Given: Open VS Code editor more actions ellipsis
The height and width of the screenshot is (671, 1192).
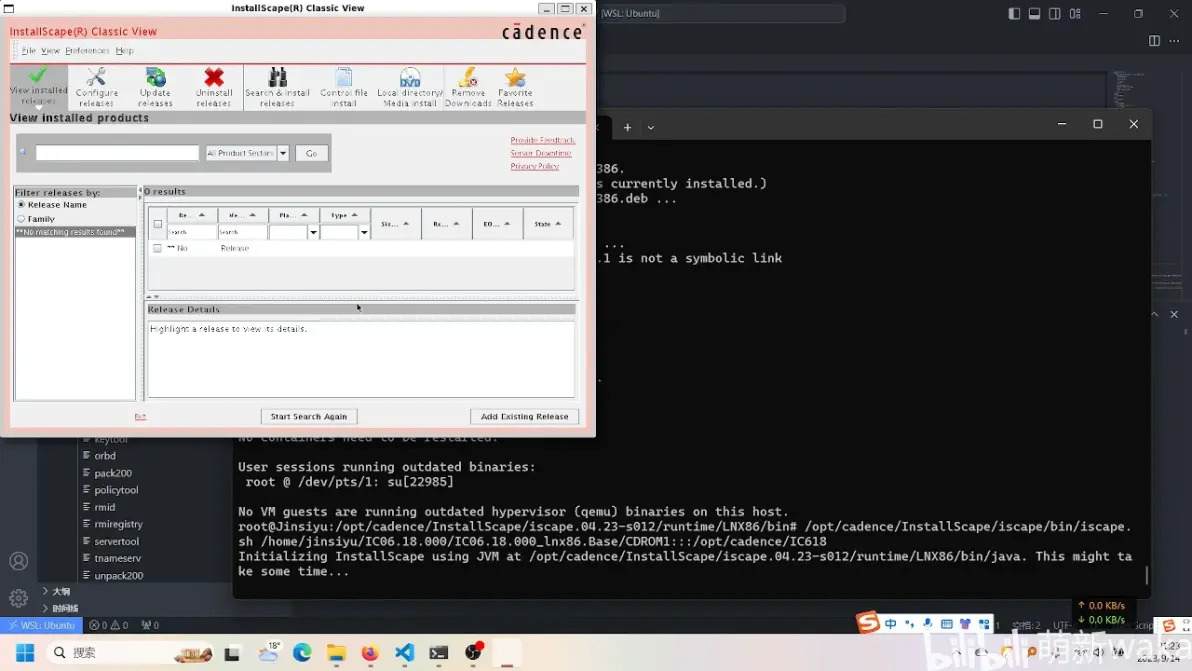Looking at the screenshot, I should 1175,41.
